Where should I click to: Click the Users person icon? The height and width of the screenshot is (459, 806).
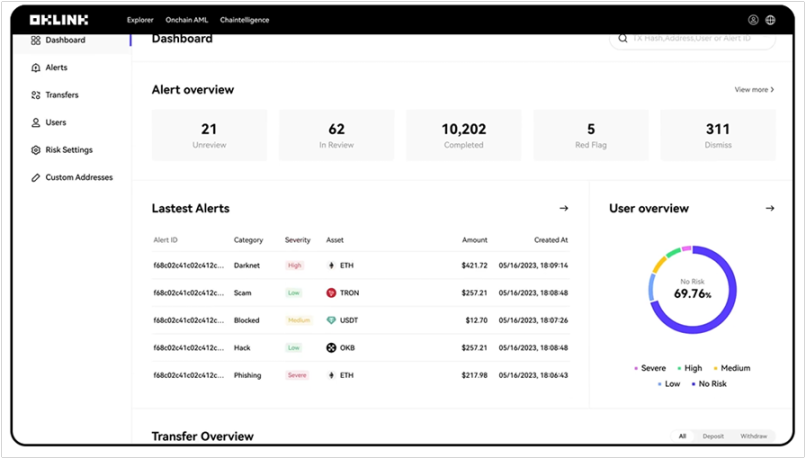tap(35, 123)
